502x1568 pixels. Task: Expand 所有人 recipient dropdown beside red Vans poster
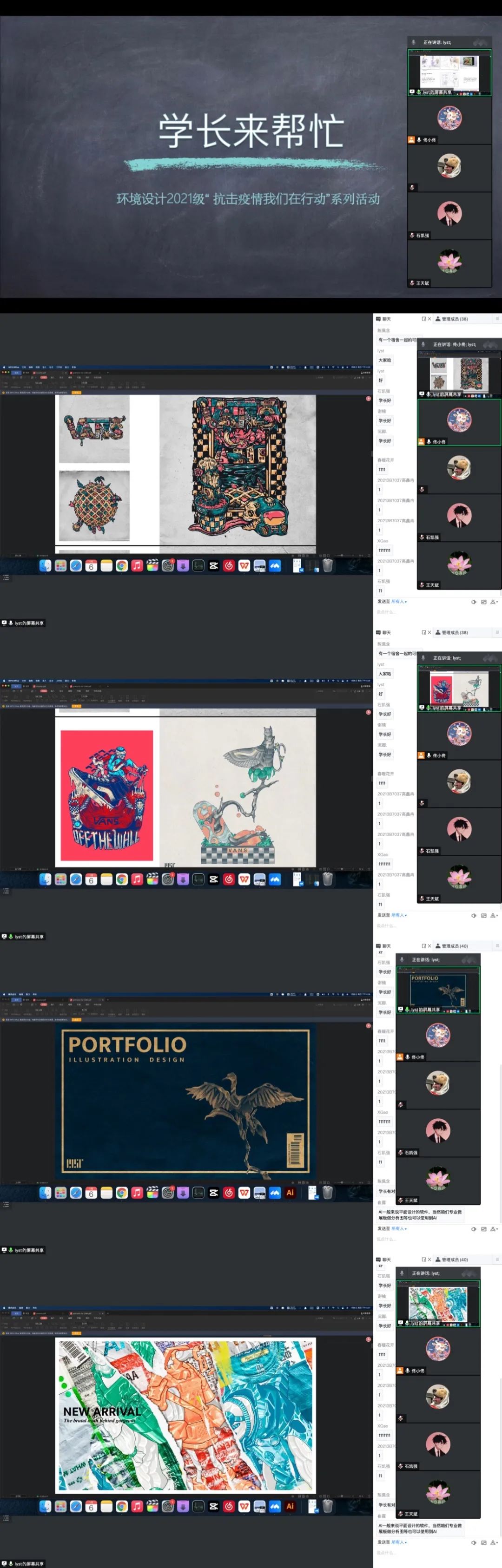tap(399, 915)
